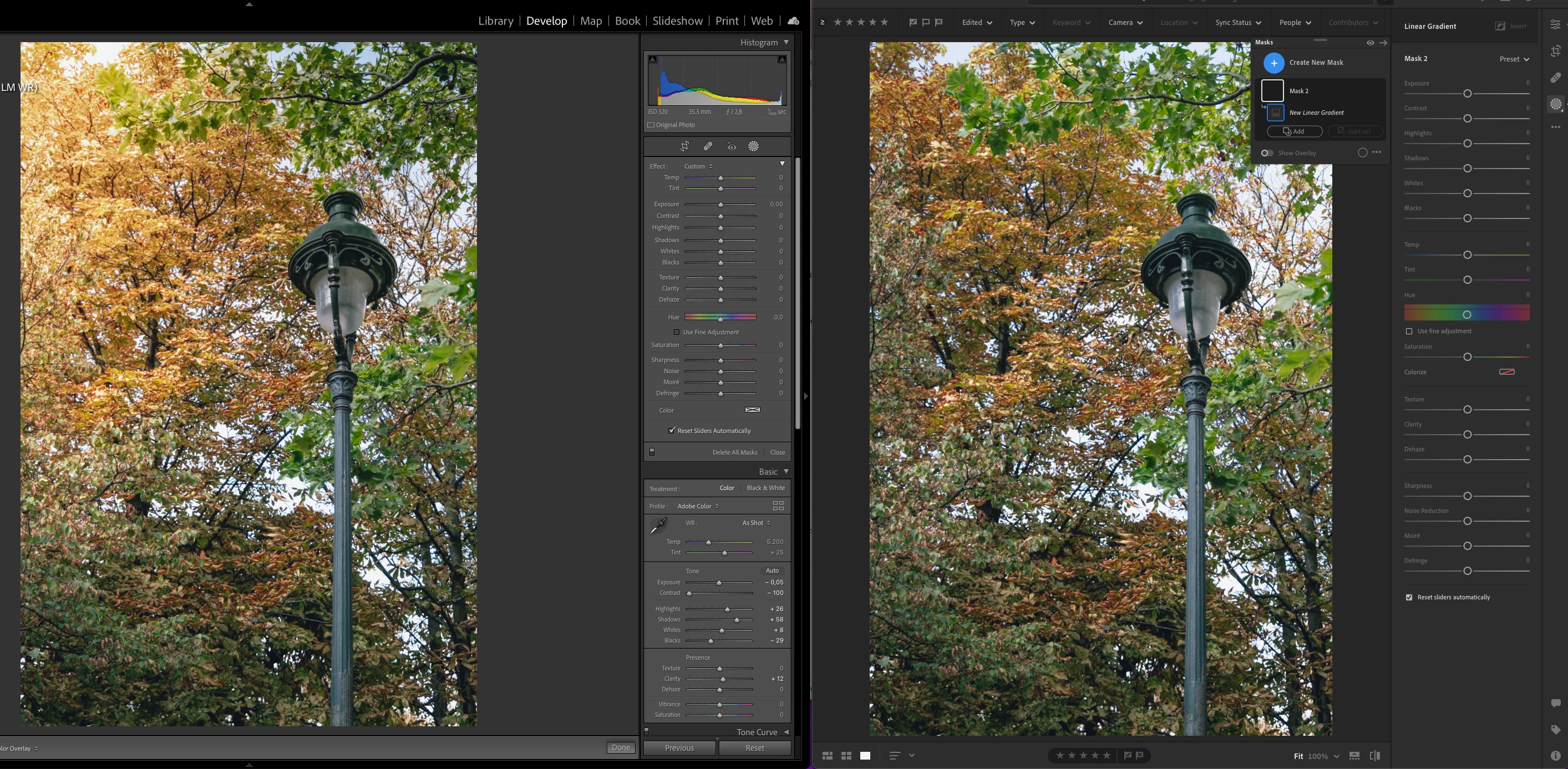Click the Delete All Masks button
This screenshot has width=1568, height=769.
pos(735,452)
